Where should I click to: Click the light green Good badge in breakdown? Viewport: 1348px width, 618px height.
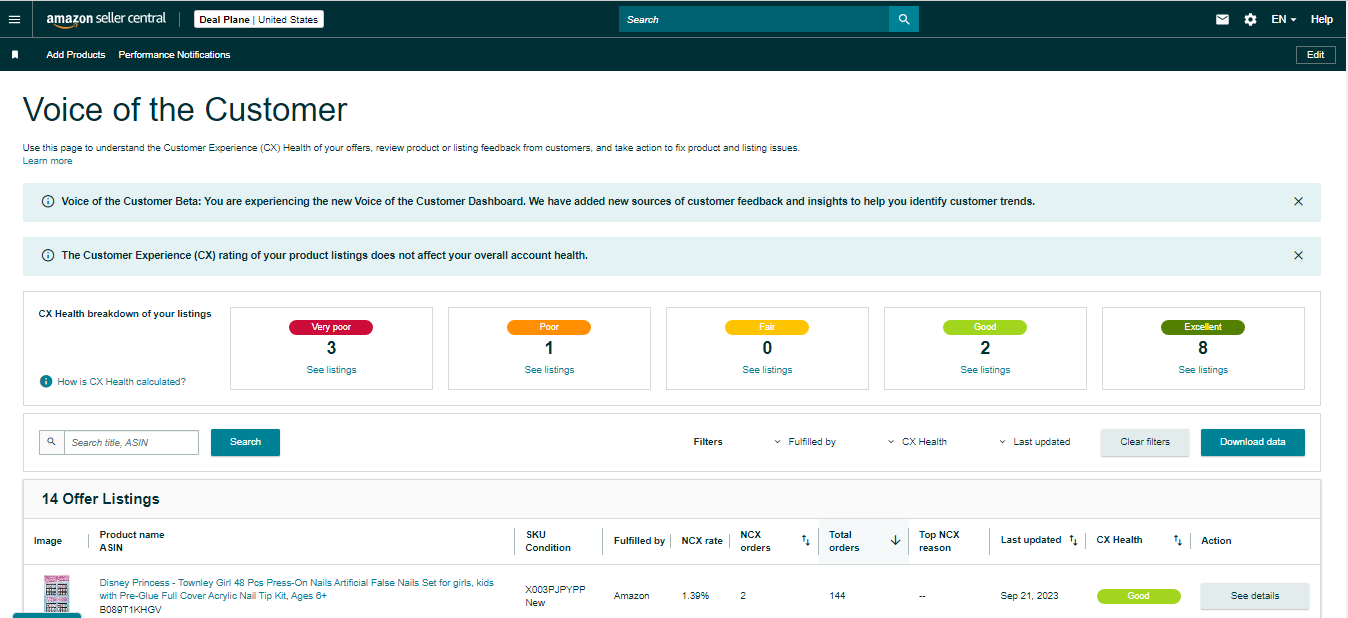click(985, 327)
